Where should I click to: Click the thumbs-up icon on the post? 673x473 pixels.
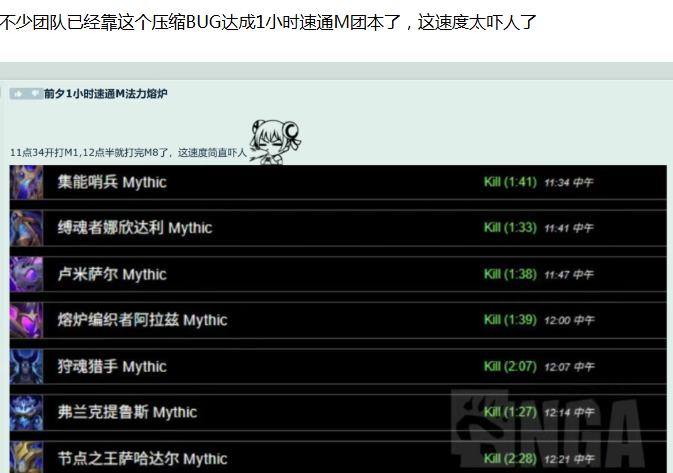pyautogui.click(x=18, y=94)
